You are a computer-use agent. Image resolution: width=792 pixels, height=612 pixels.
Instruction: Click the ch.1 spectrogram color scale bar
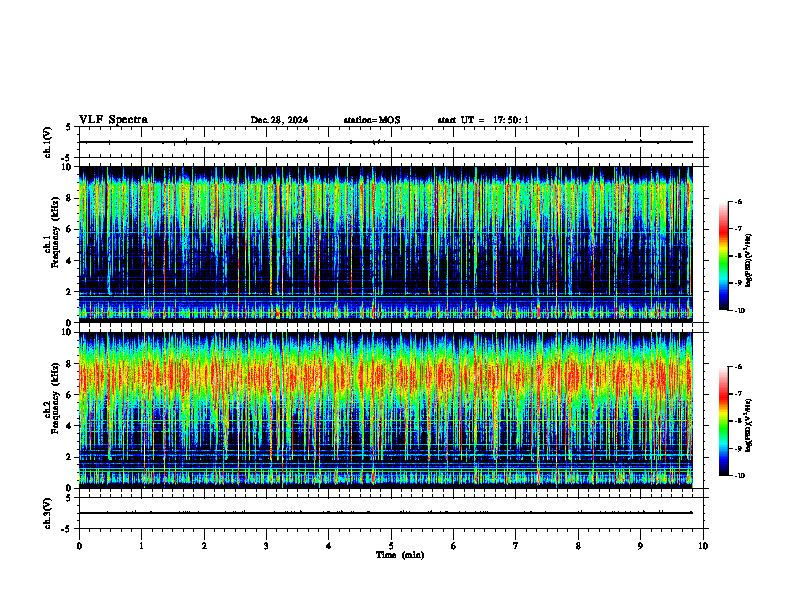(723, 256)
